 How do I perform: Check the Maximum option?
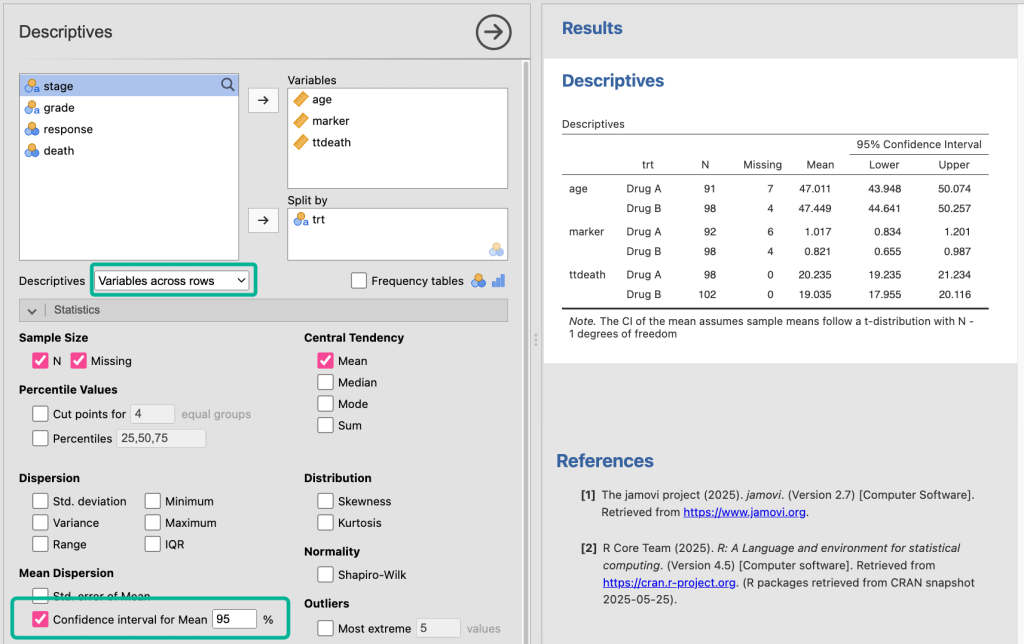pyautogui.click(x=153, y=523)
